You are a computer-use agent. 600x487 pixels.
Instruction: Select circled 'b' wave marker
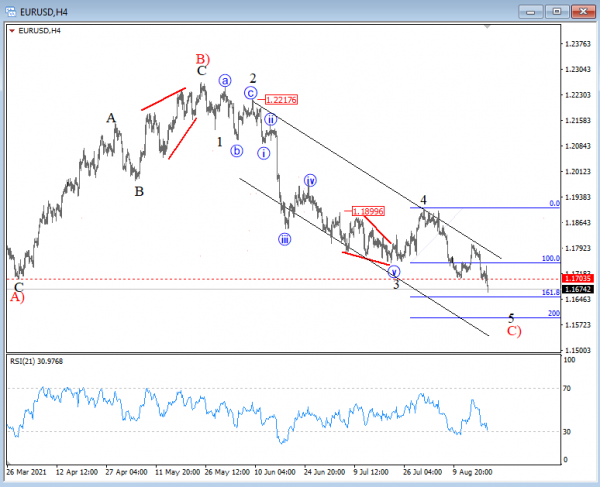pyautogui.click(x=236, y=151)
